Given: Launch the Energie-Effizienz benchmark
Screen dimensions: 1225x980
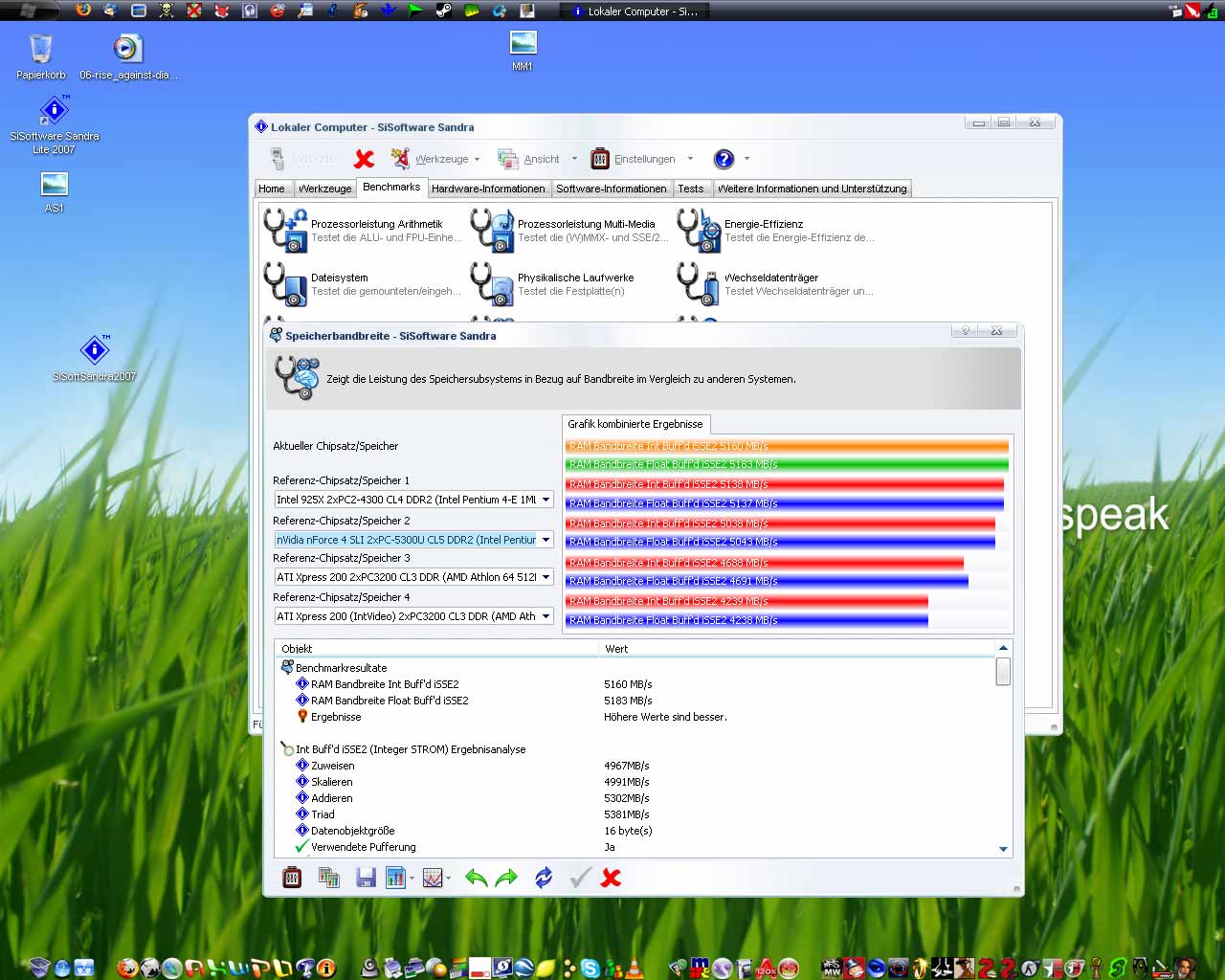Looking at the screenshot, I should (x=776, y=230).
